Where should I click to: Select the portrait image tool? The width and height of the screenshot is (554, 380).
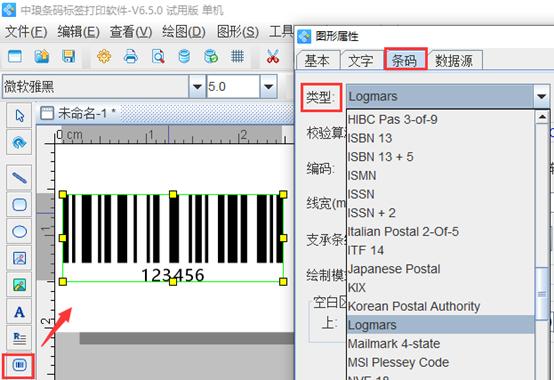click(19, 259)
